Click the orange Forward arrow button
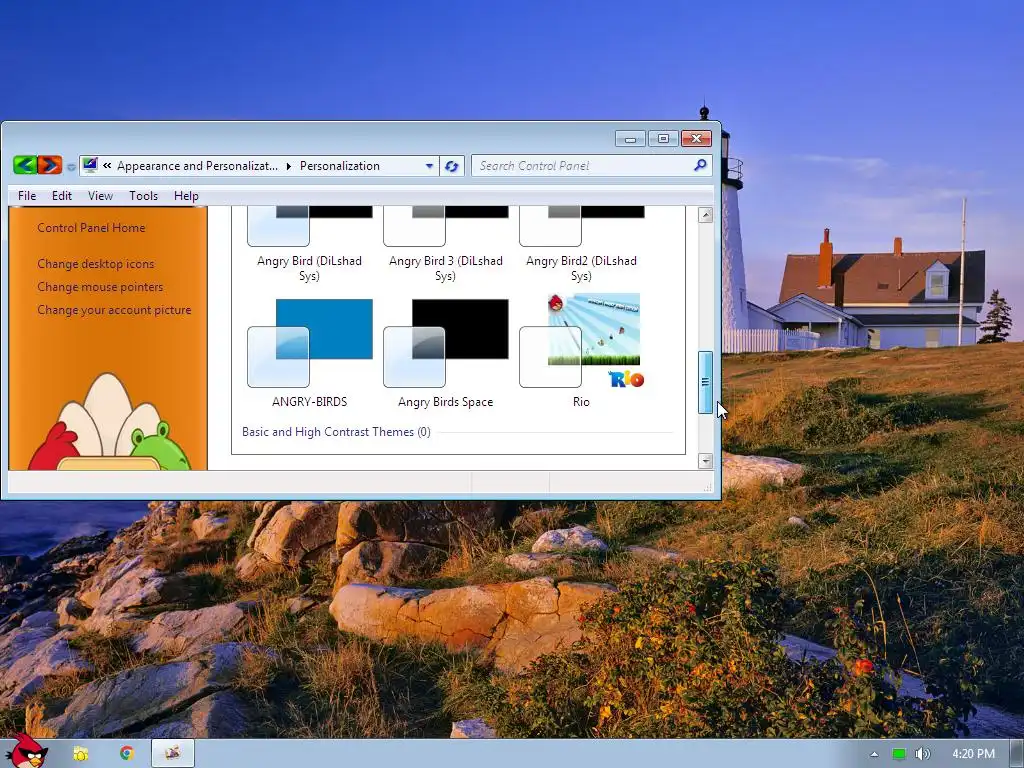1024x768 pixels. pos(50,165)
